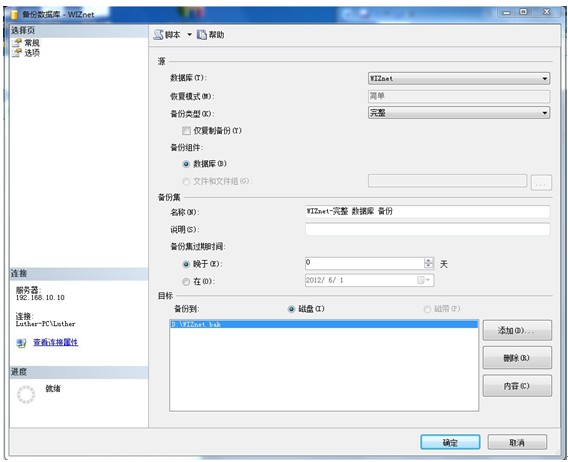568x462 pixels.
Task: Click the Luther-PC\Luther connection text
Action: coord(46,324)
